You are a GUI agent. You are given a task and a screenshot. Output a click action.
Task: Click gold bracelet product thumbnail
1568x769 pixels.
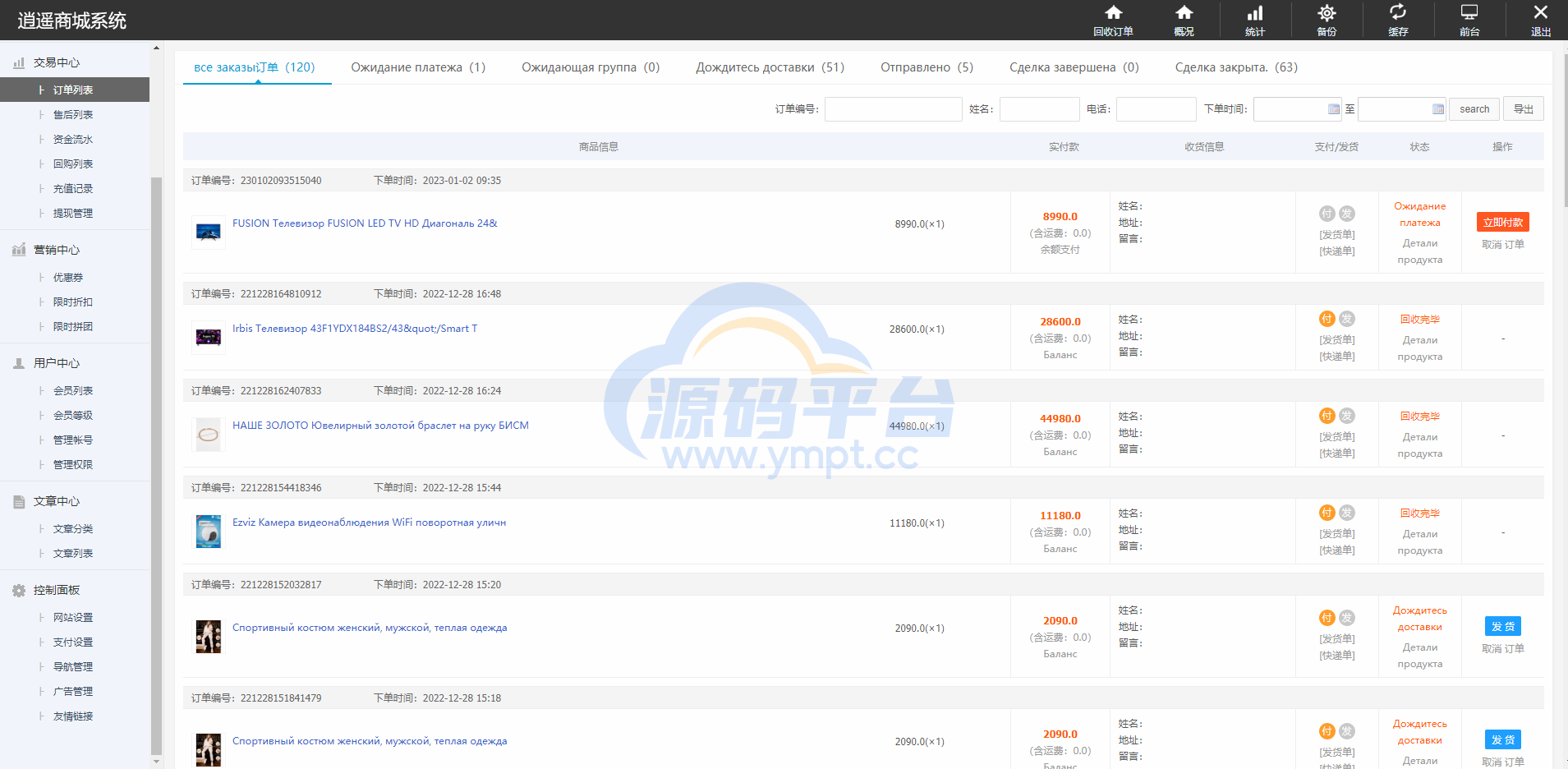[x=209, y=435]
